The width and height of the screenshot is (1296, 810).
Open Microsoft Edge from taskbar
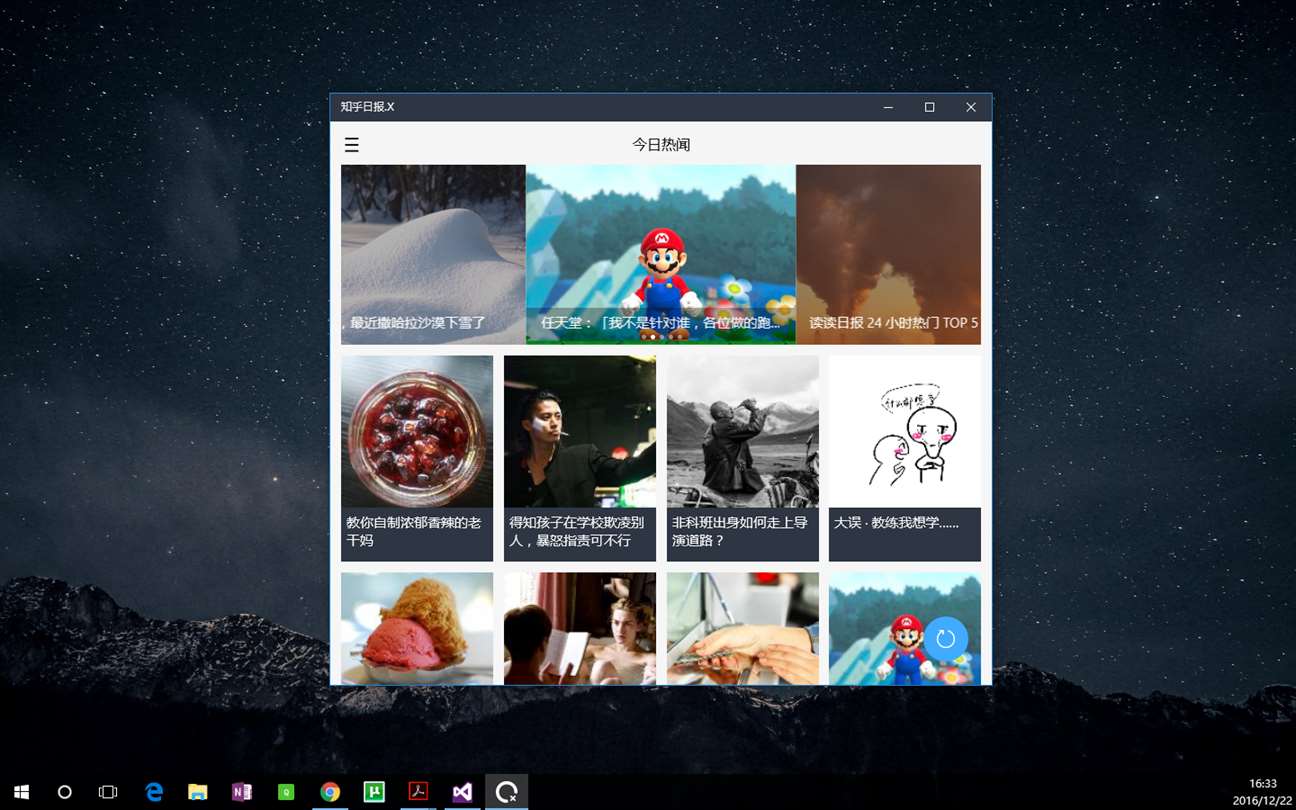point(154,792)
